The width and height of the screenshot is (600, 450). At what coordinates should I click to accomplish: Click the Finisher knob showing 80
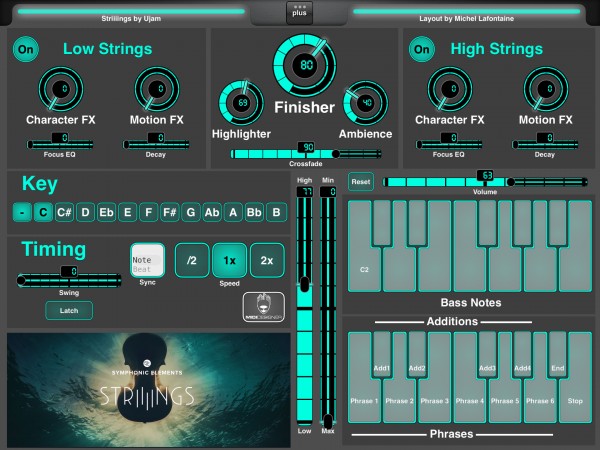coord(305,65)
